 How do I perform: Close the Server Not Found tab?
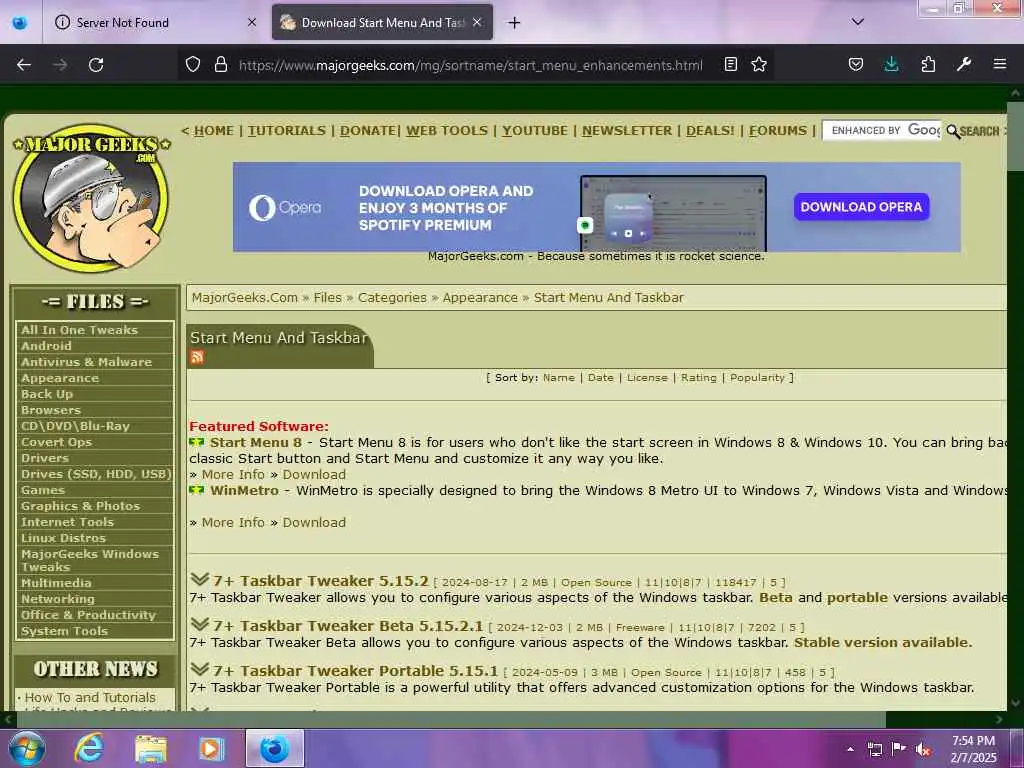(252, 23)
